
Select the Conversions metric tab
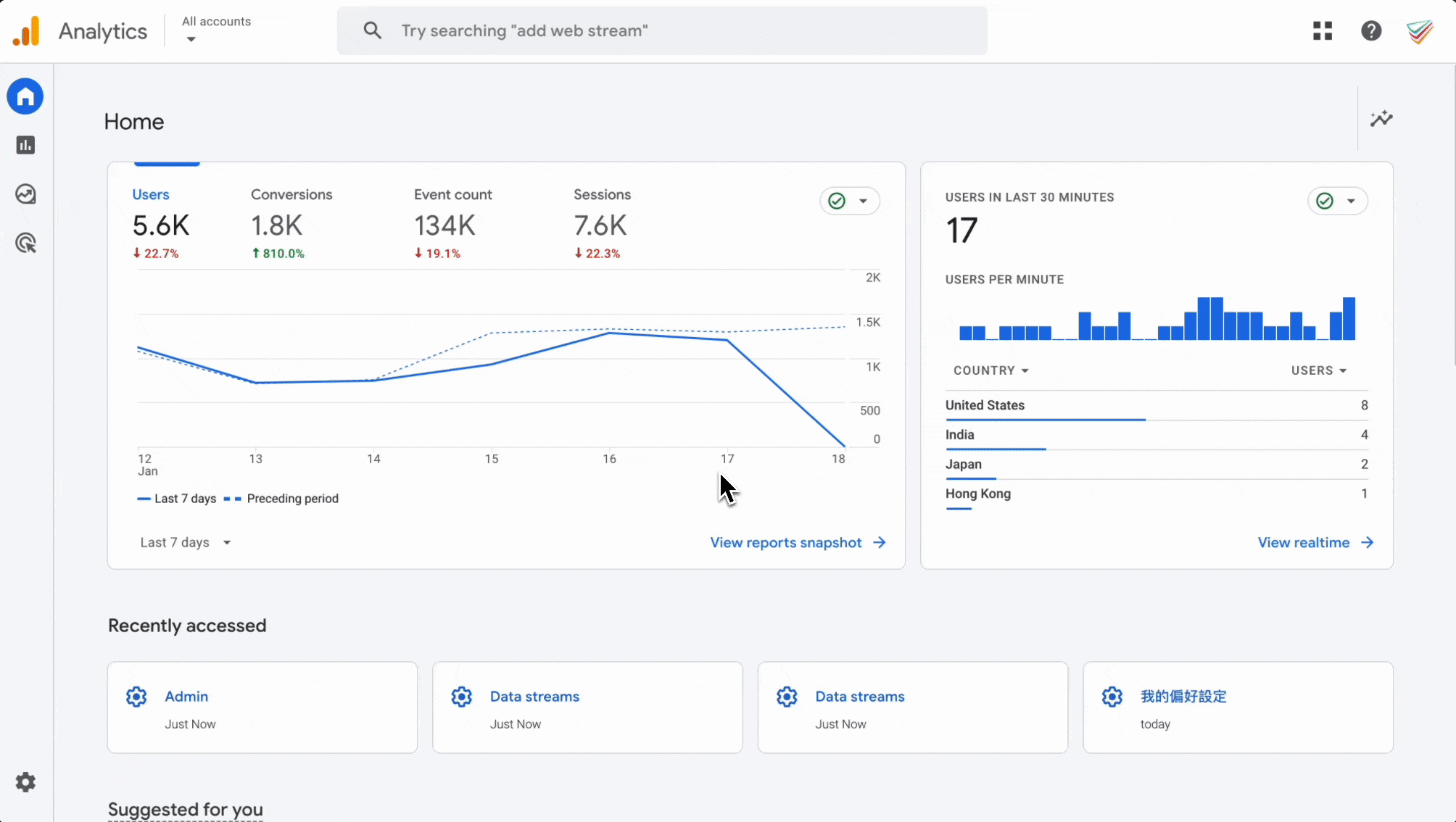(291, 223)
